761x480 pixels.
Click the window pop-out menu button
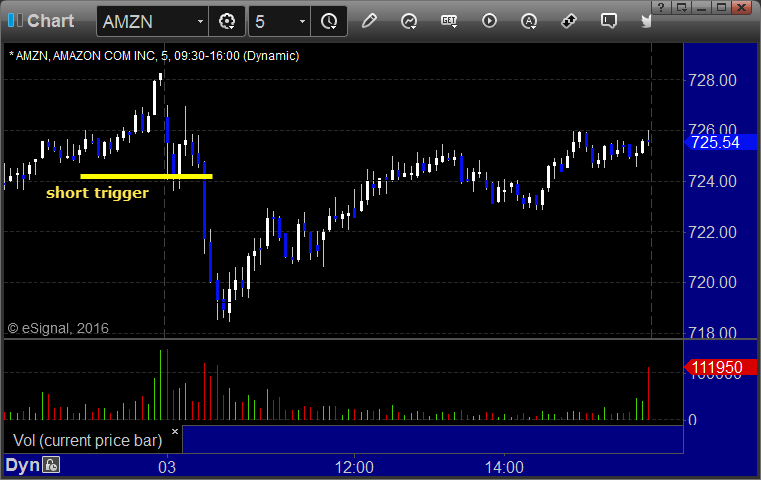(x=681, y=7)
